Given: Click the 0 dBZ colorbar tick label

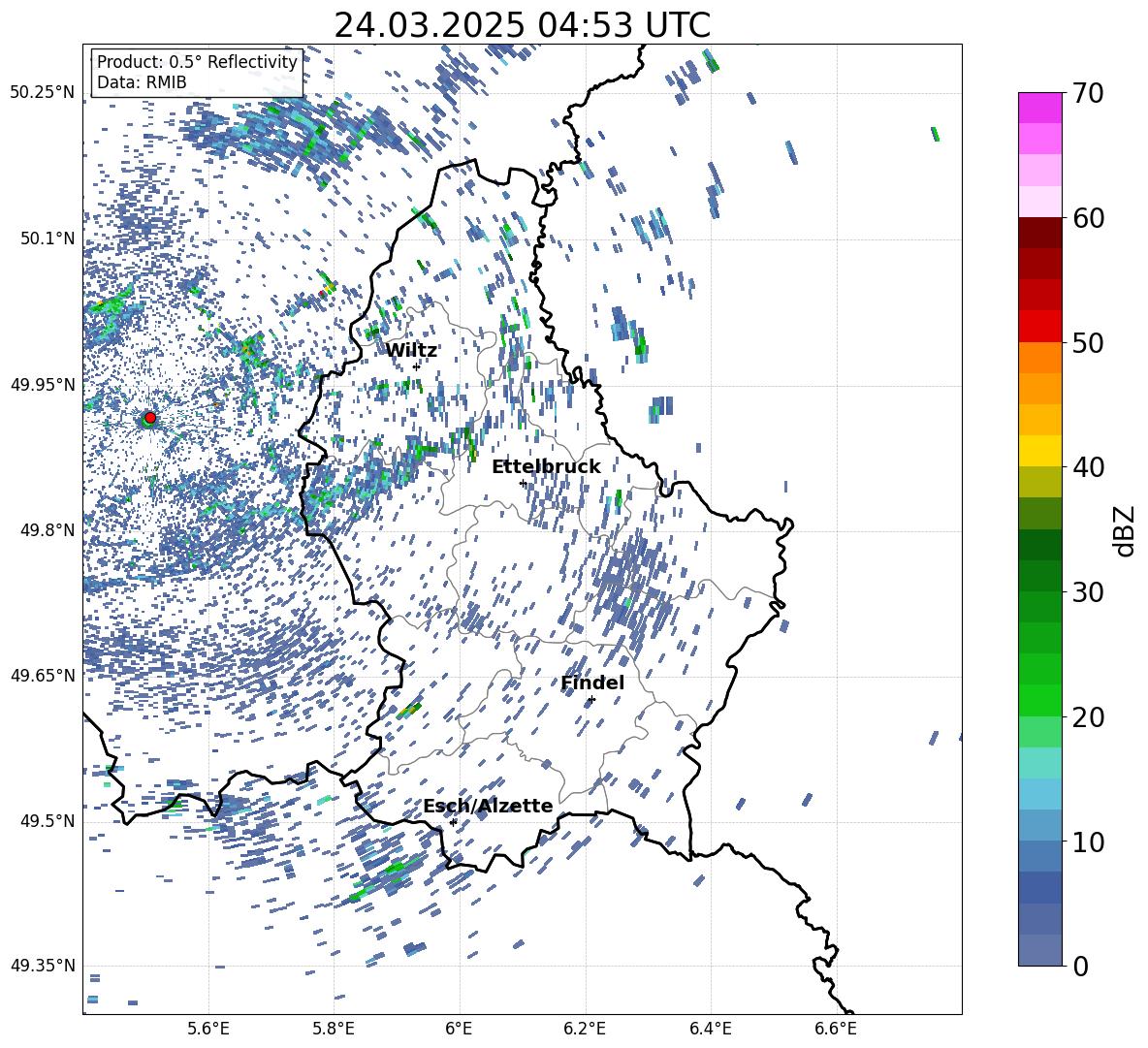Looking at the screenshot, I should 1080,966.
